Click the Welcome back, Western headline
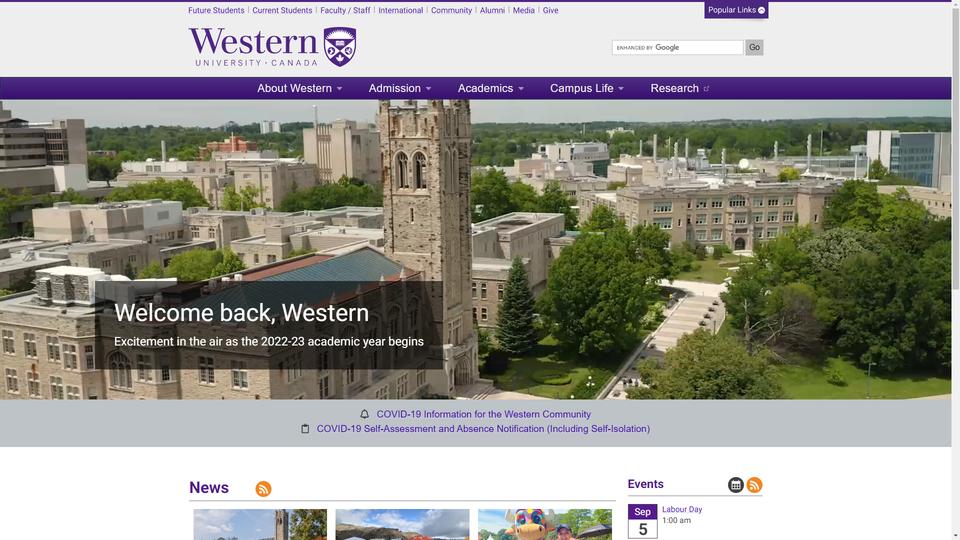This screenshot has width=960, height=540. (241, 313)
